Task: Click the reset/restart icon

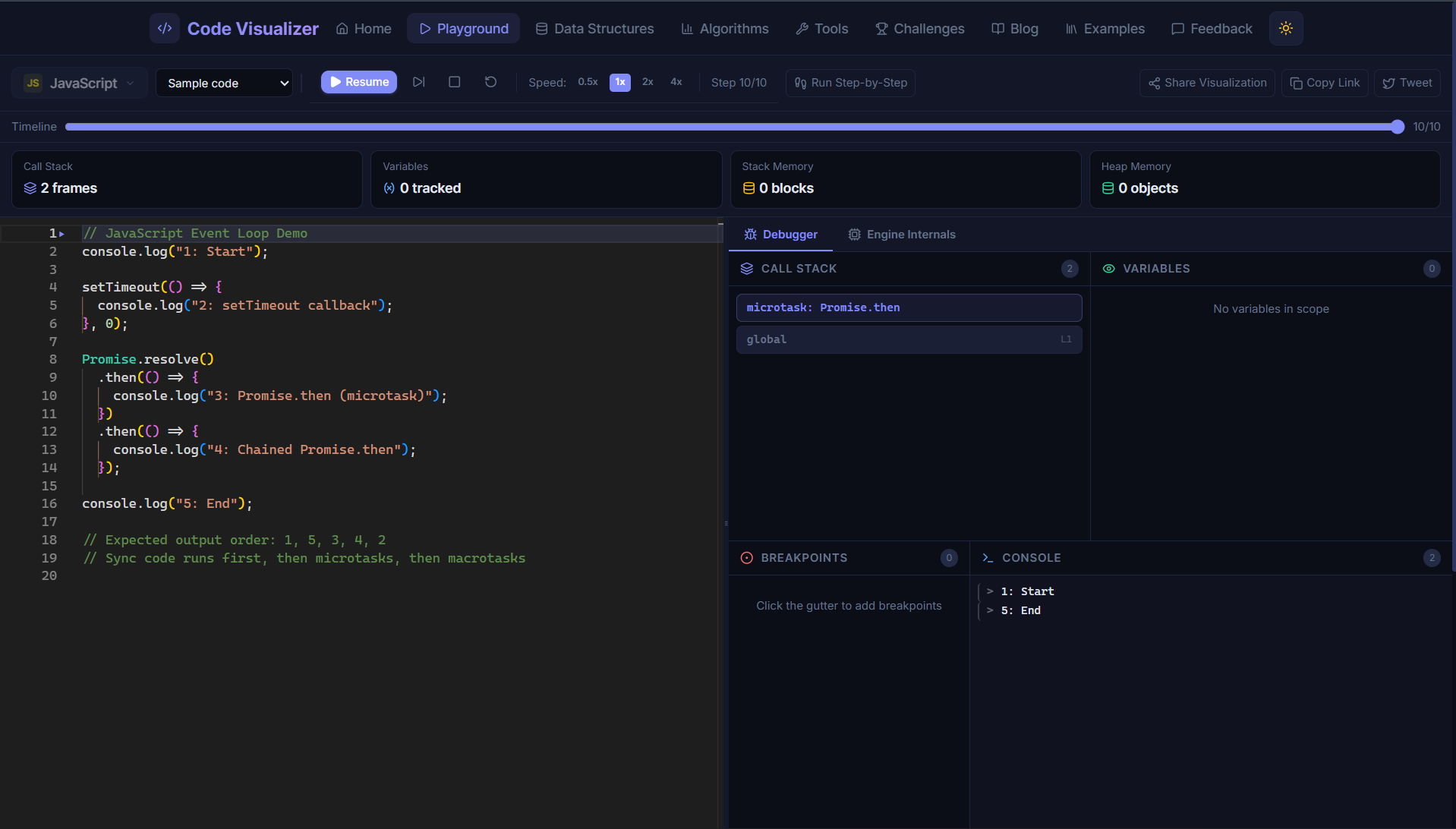Action: point(491,82)
